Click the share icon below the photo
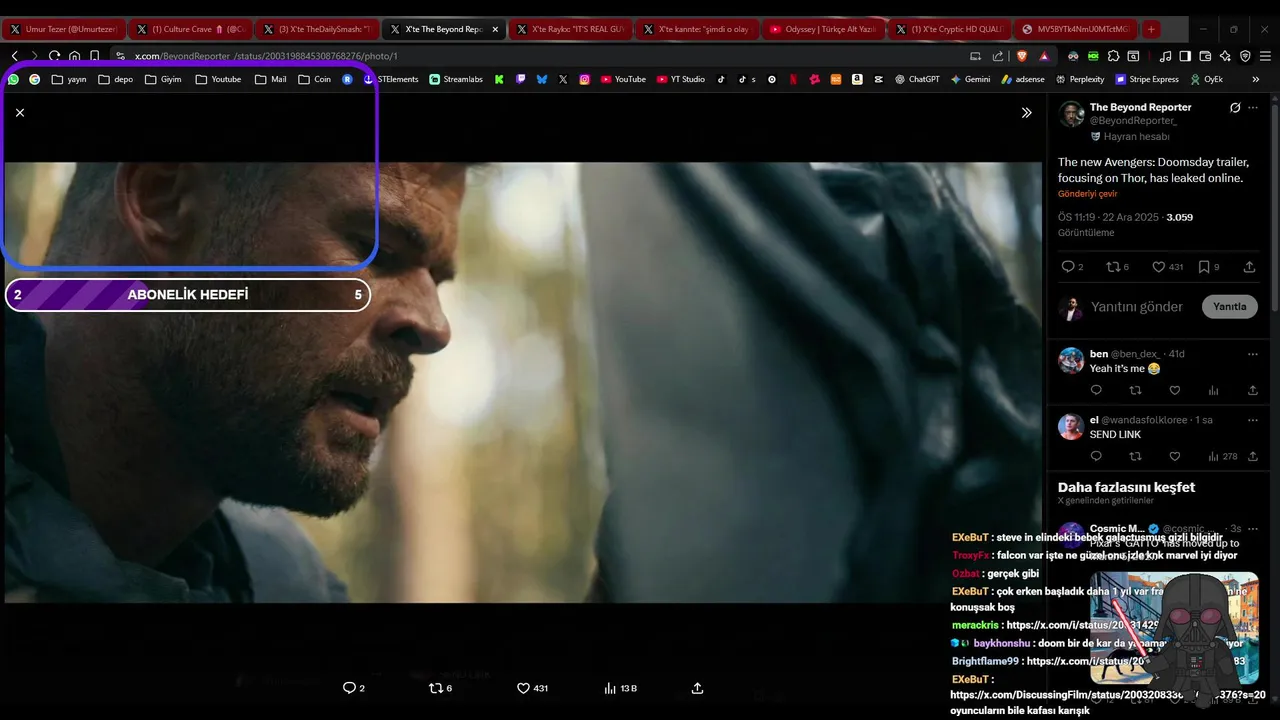This screenshot has height=720, width=1280. click(x=698, y=688)
